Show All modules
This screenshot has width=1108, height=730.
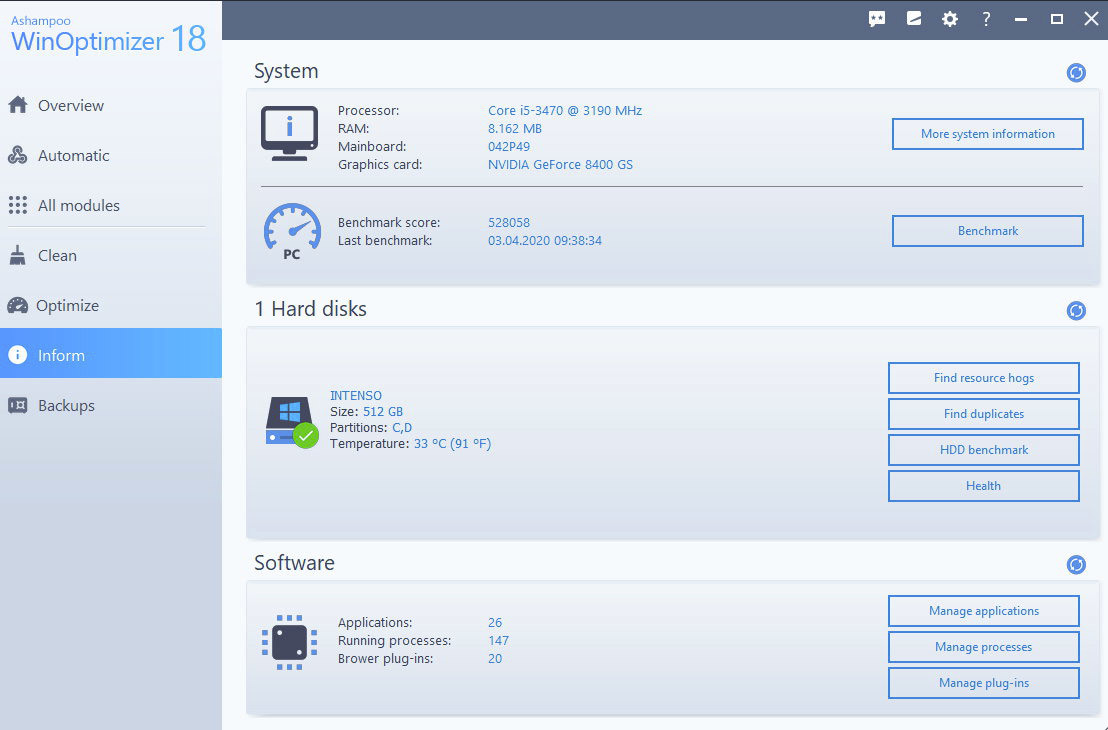pyautogui.click(x=111, y=206)
